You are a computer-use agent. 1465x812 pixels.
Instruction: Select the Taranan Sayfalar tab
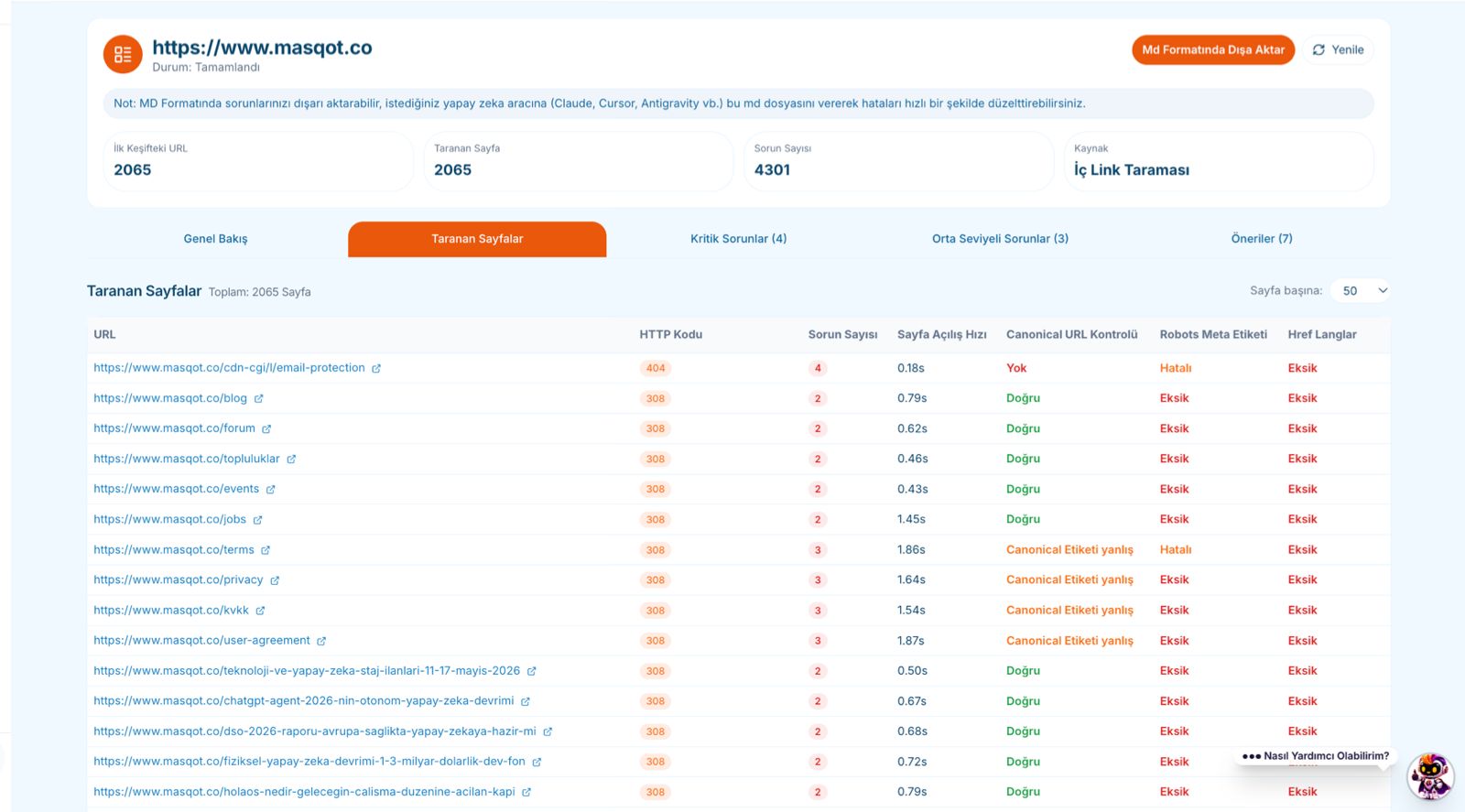click(477, 239)
